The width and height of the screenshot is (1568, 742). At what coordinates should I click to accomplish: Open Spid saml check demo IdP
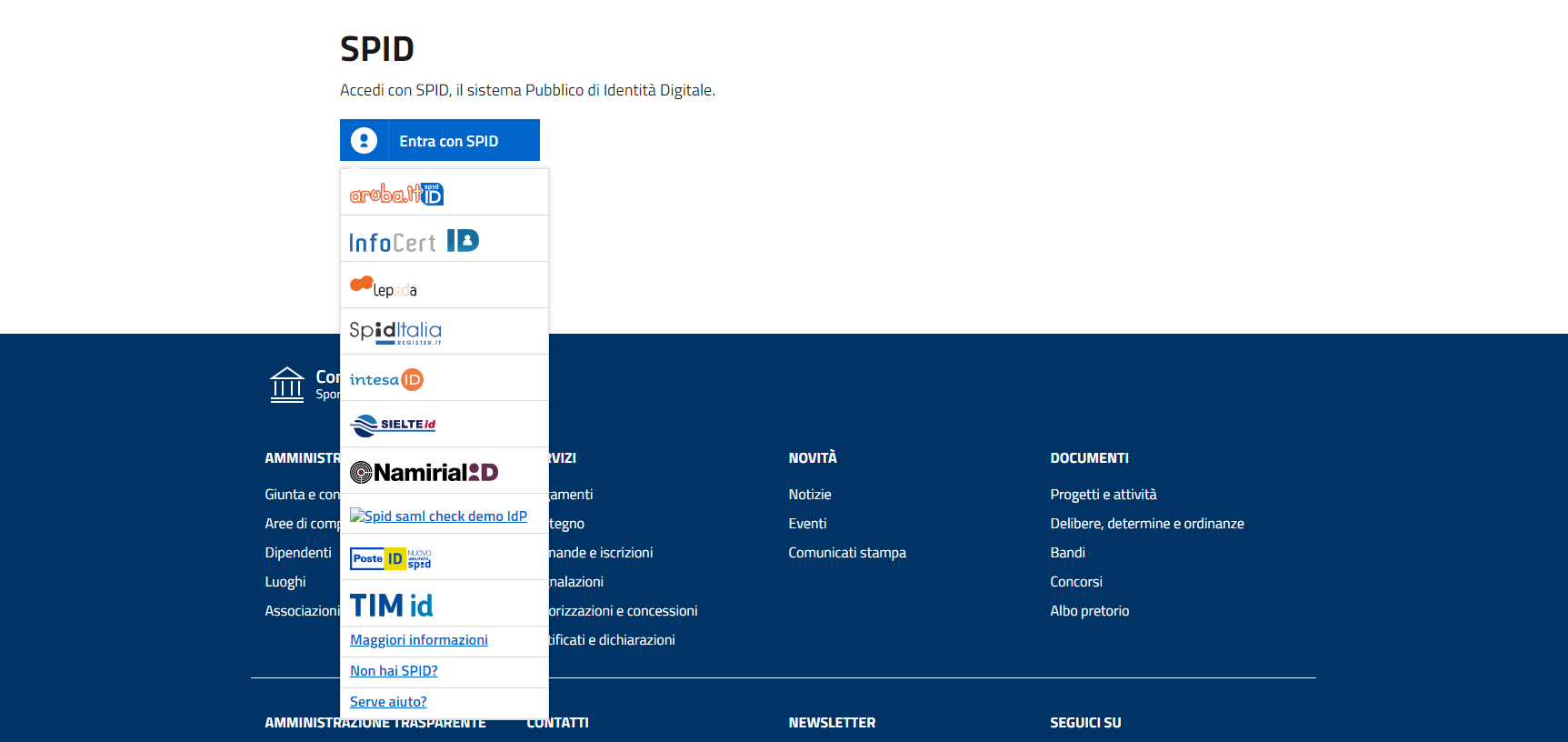tap(439, 516)
